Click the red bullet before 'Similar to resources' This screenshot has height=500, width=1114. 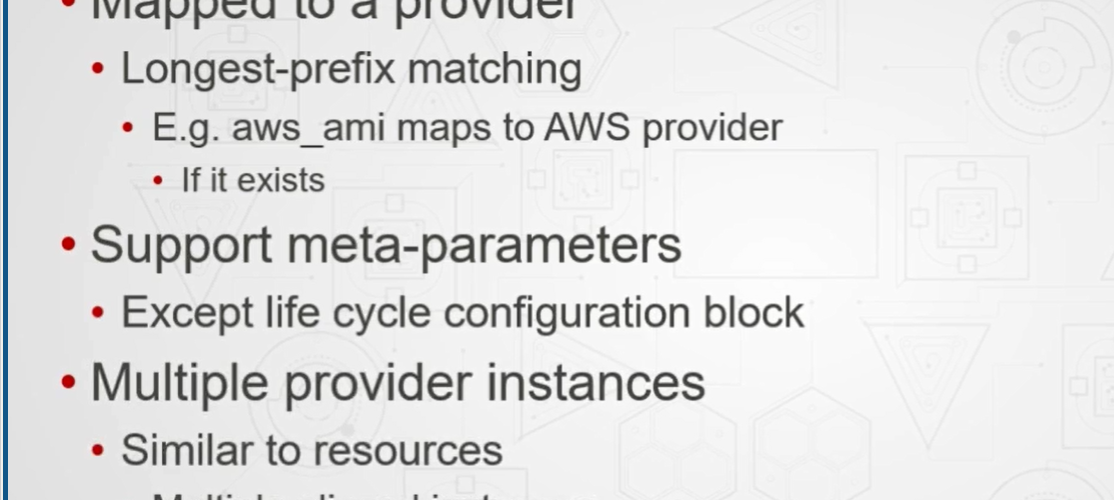[x=98, y=450]
